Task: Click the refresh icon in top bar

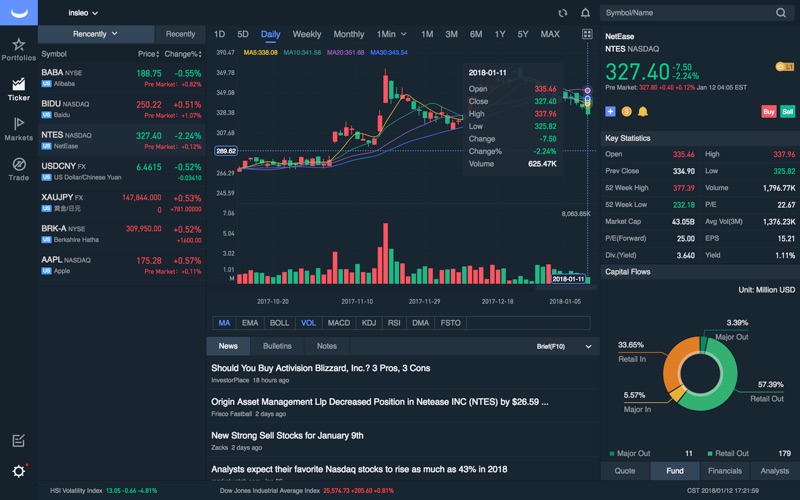Action: tap(563, 13)
